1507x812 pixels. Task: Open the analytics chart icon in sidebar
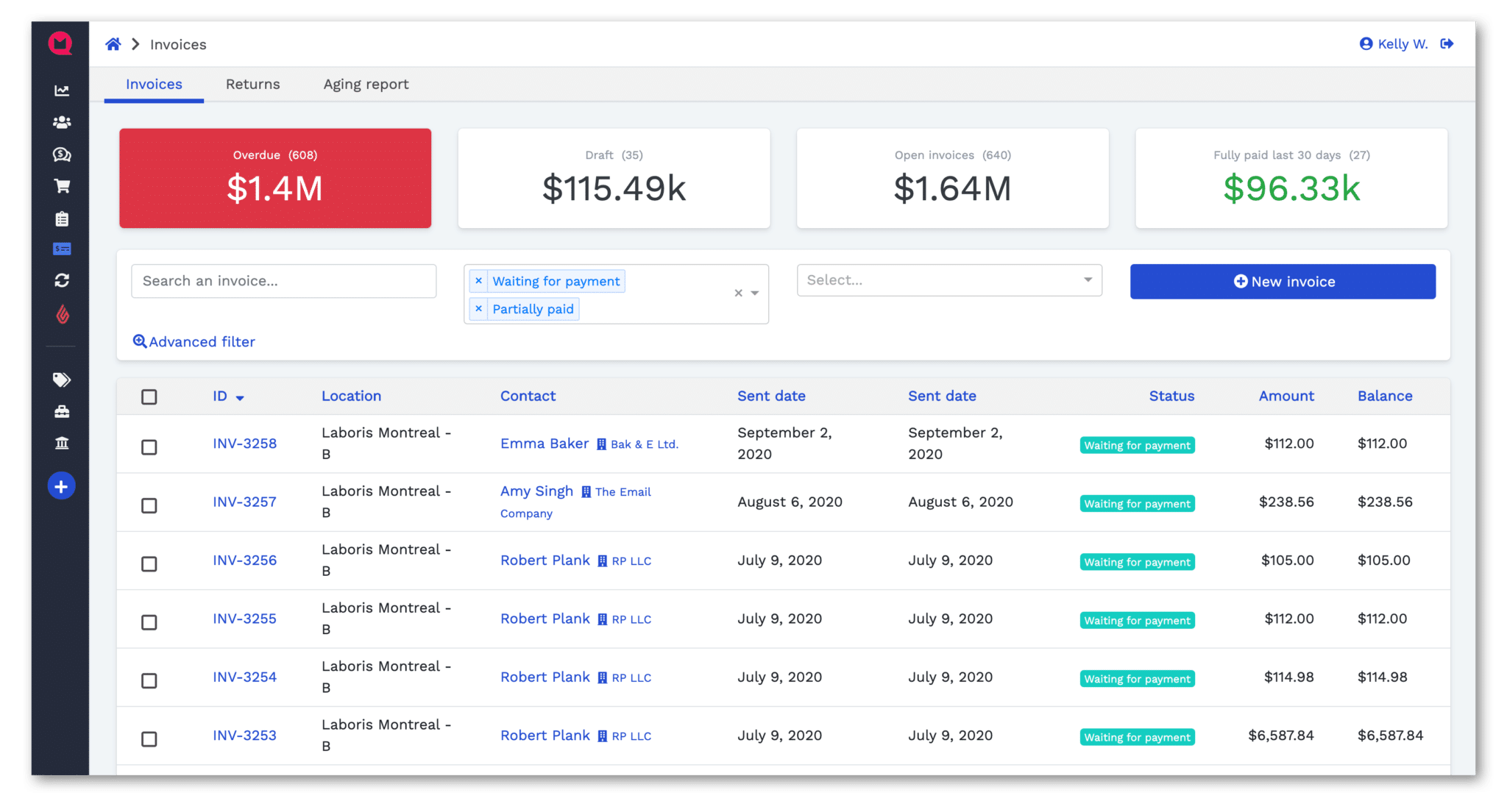(x=62, y=90)
